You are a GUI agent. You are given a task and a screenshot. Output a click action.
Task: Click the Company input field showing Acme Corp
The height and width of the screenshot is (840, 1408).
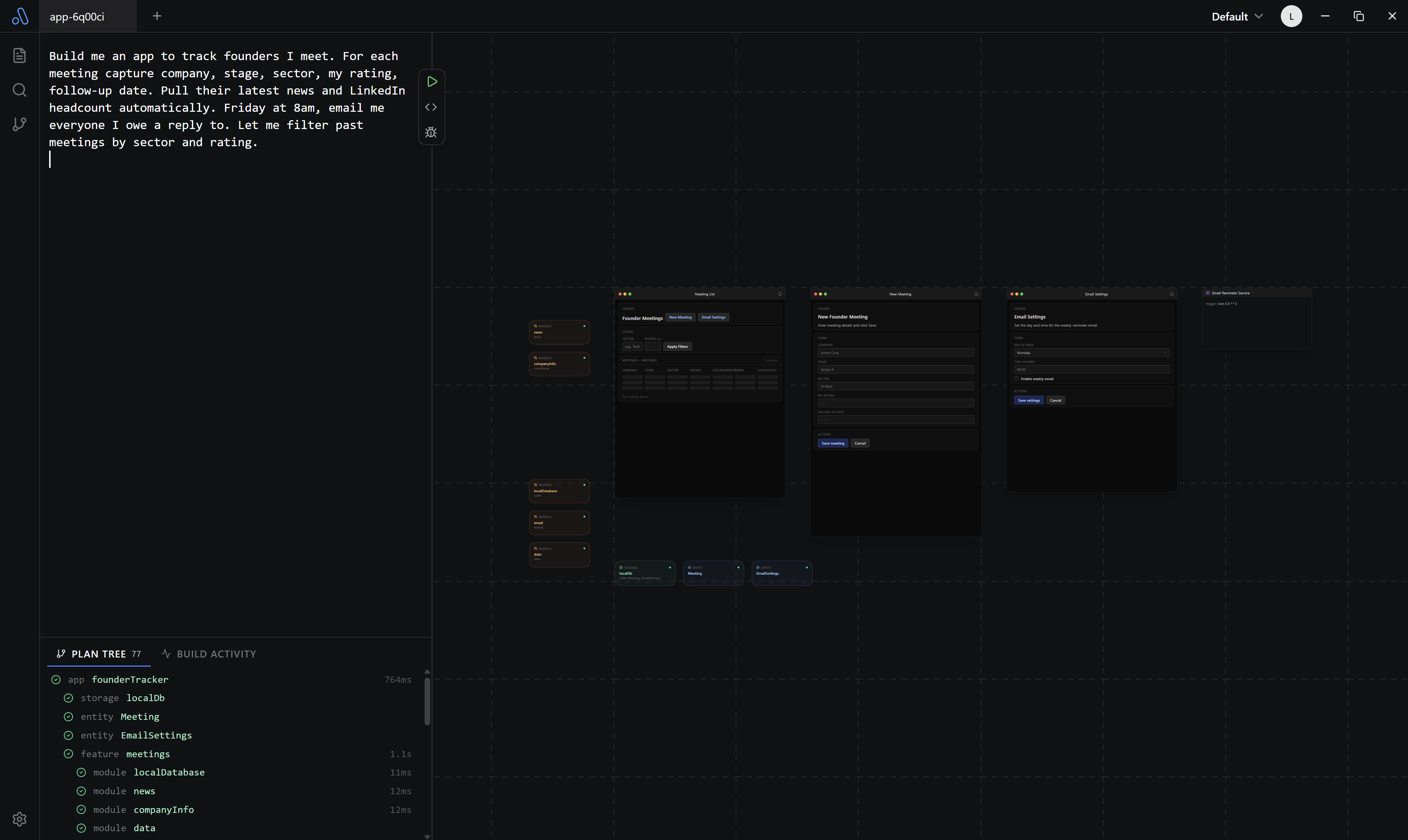(896, 353)
